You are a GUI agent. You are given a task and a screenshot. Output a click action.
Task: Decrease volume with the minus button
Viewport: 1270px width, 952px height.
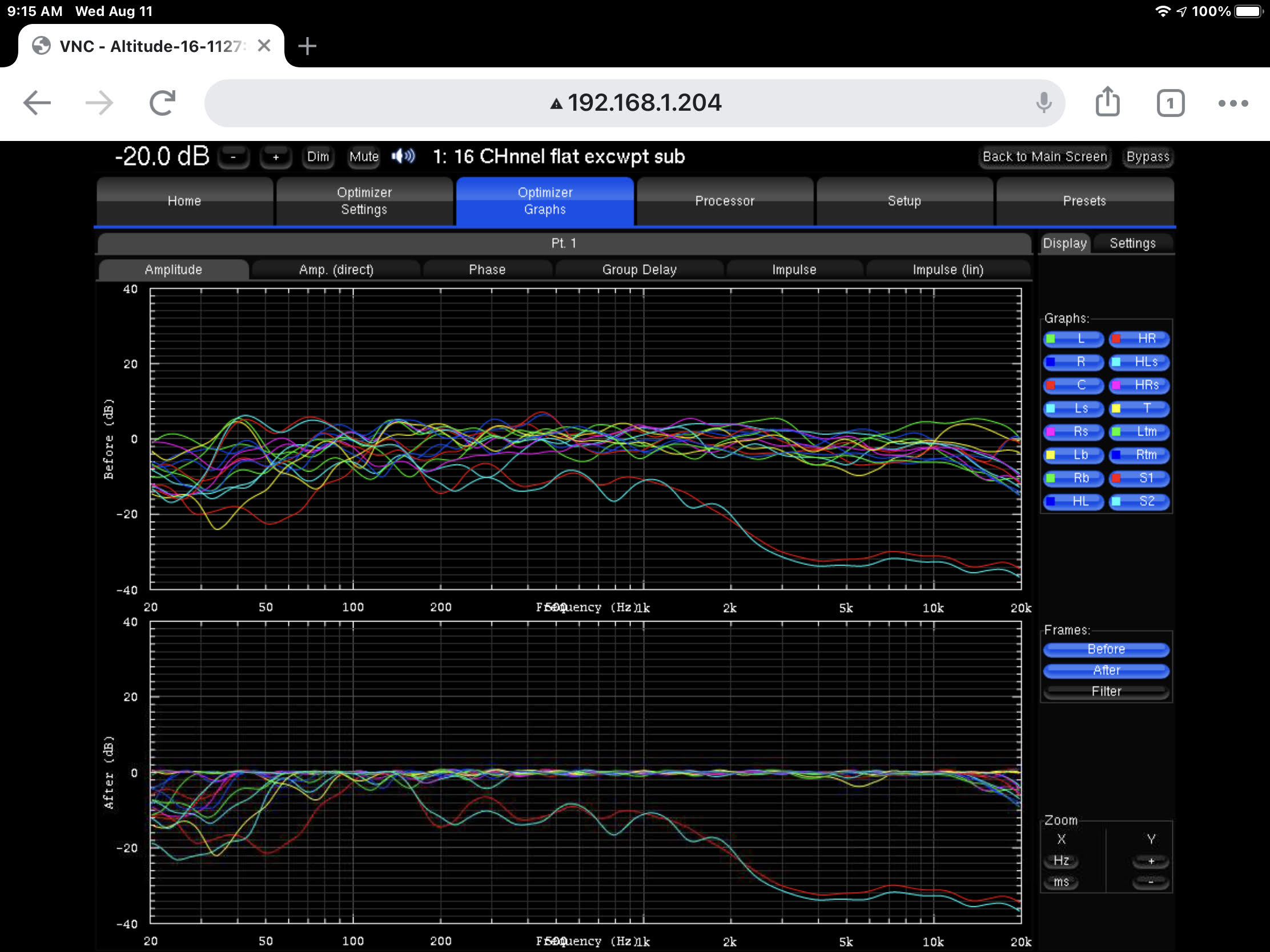click(x=233, y=156)
